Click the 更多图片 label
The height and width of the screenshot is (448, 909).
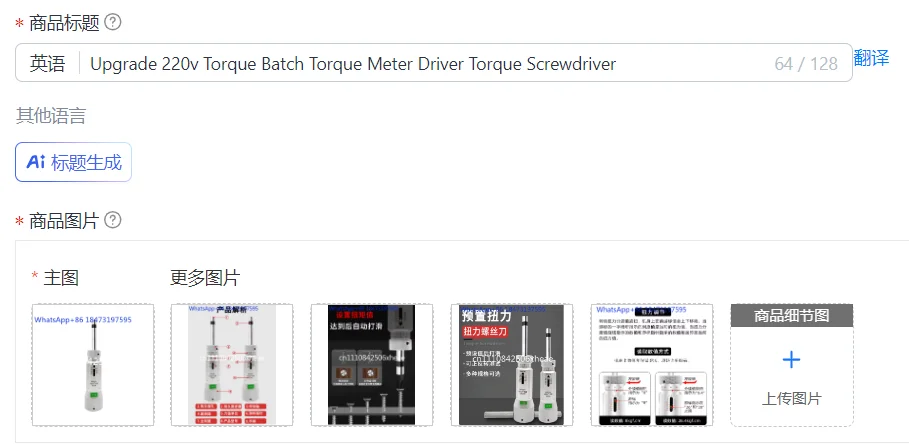point(205,278)
